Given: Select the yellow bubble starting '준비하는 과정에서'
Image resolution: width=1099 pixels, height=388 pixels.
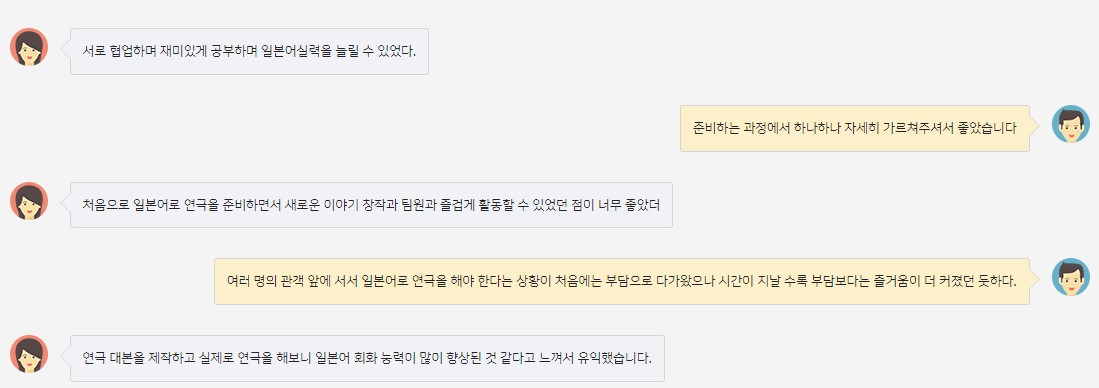Looking at the screenshot, I should pyautogui.click(x=854, y=128).
